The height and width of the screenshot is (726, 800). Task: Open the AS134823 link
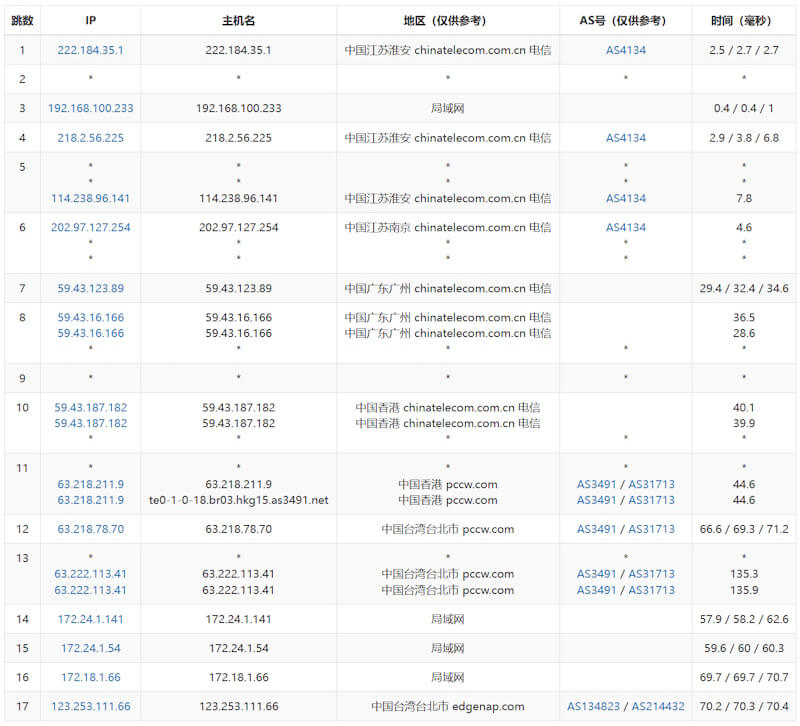click(x=593, y=707)
